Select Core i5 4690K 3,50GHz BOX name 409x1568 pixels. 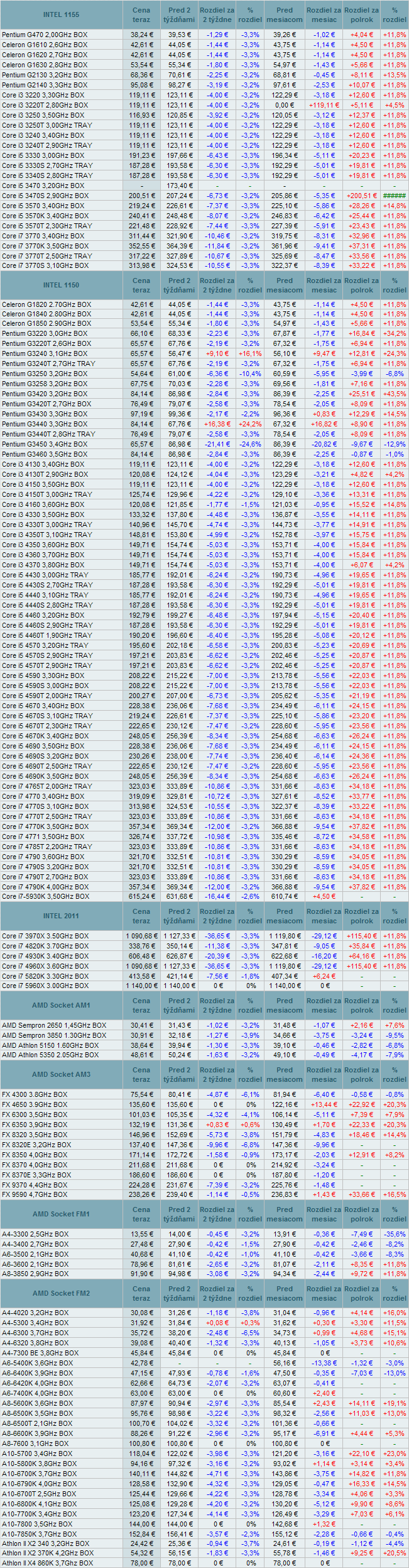[45, 776]
